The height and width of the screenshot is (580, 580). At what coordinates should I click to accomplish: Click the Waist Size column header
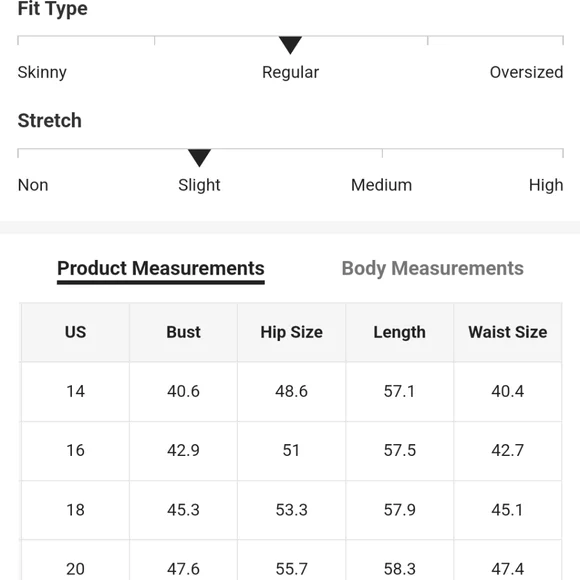[508, 332]
